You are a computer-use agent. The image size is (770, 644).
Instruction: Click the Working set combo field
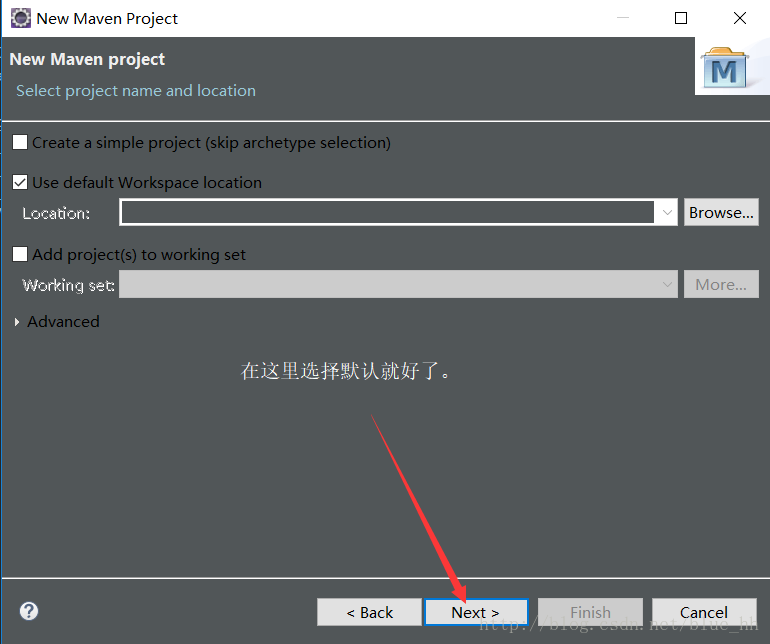pyautogui.click(x=398, y=284)
